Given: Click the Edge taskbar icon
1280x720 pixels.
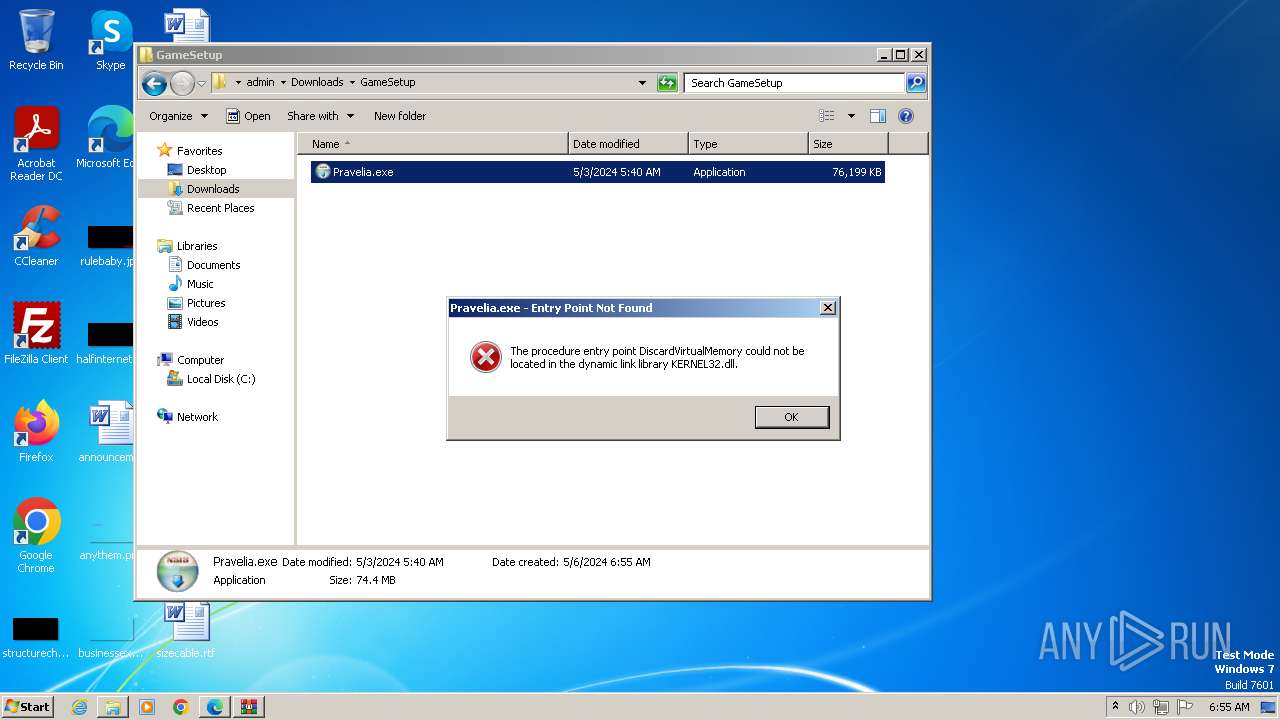Looking at the screenshot, I should click(x=215, y=707).
